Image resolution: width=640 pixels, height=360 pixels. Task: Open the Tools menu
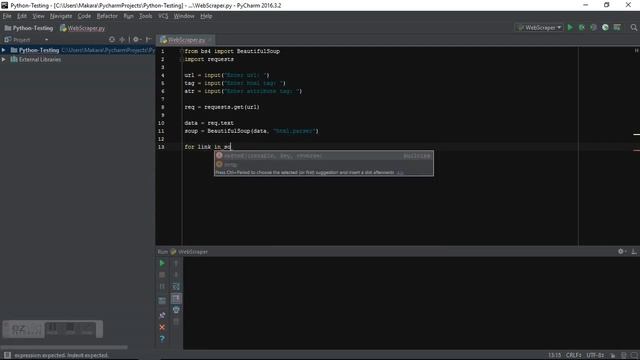(145, 16)
